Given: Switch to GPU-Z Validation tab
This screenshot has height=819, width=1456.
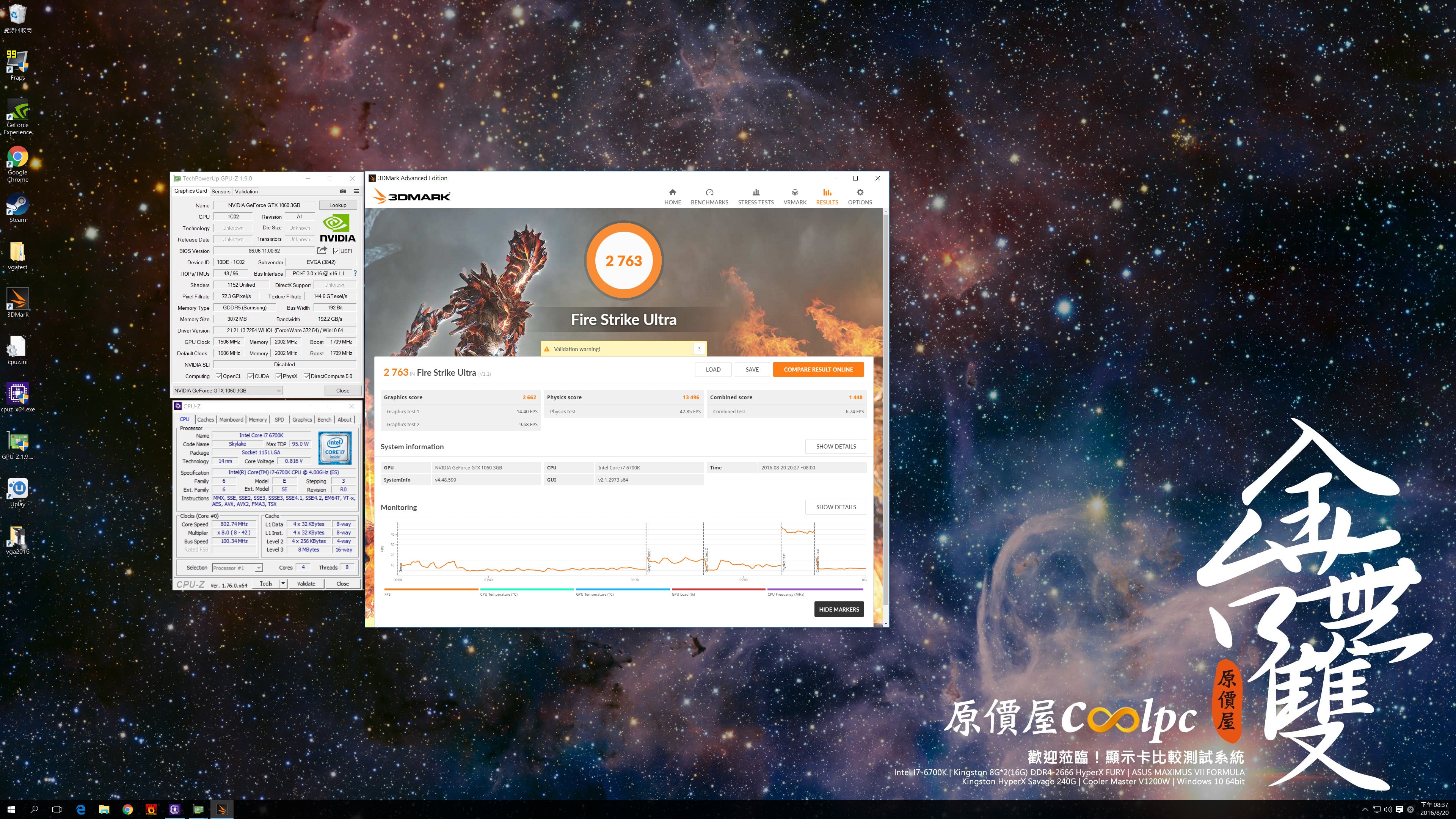Looking at the screenshot, I should coord(246,191).
